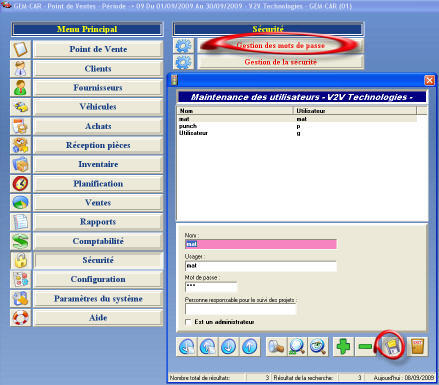Click the Configuration icon in main menu

pyautogui.click(x=20, y=279)
